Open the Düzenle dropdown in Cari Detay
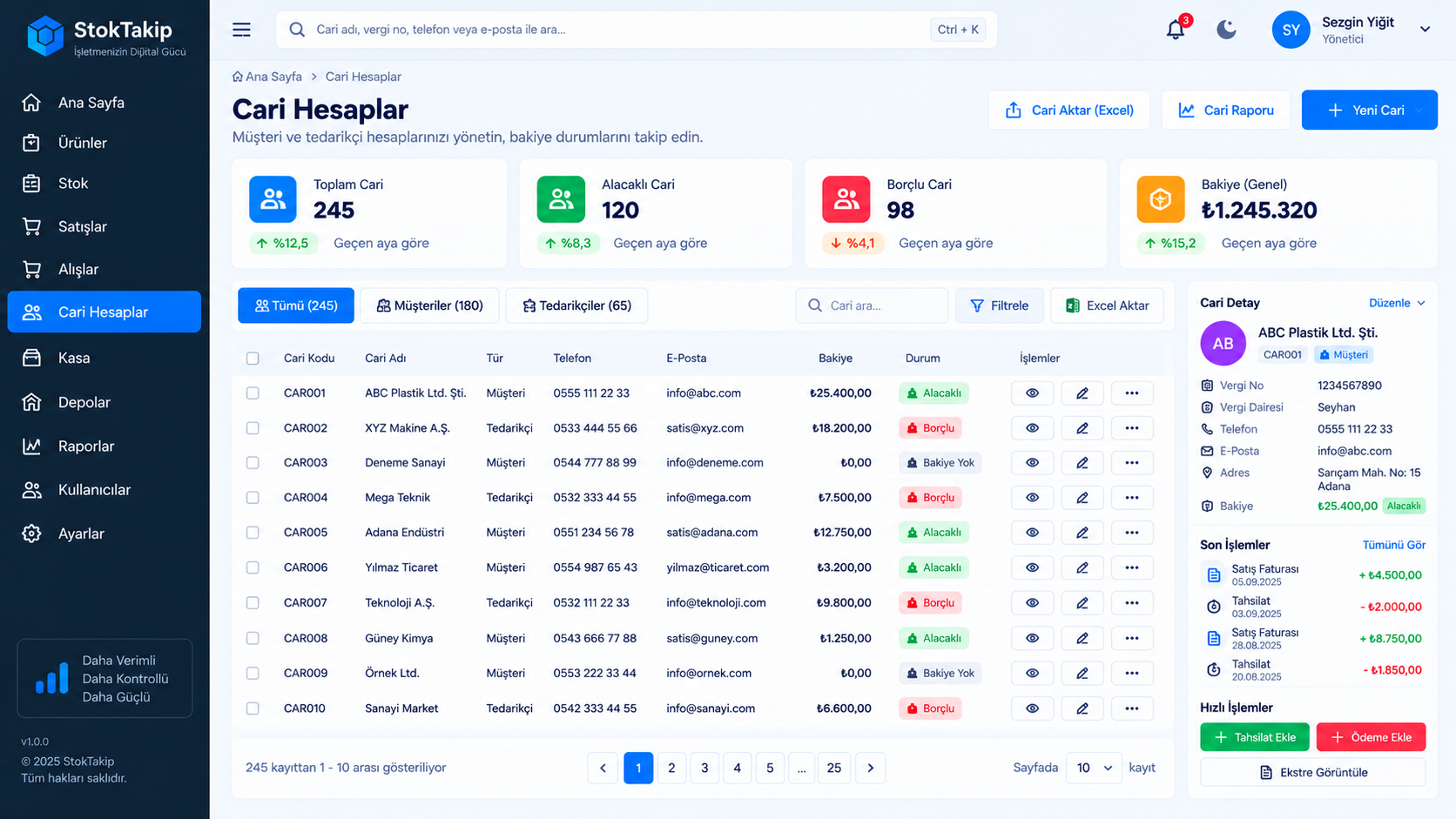 (x=1397, y=303)
